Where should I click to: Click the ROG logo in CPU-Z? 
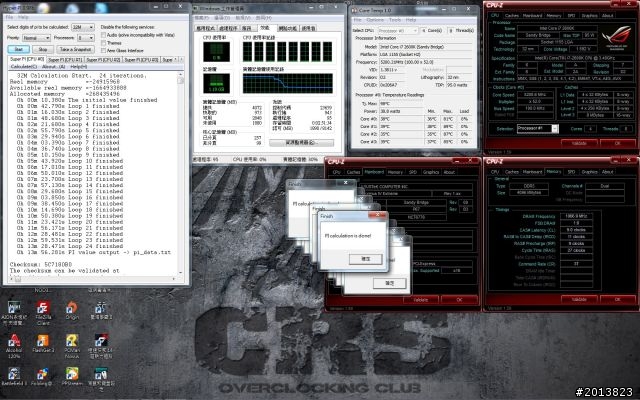pos(617,37)
